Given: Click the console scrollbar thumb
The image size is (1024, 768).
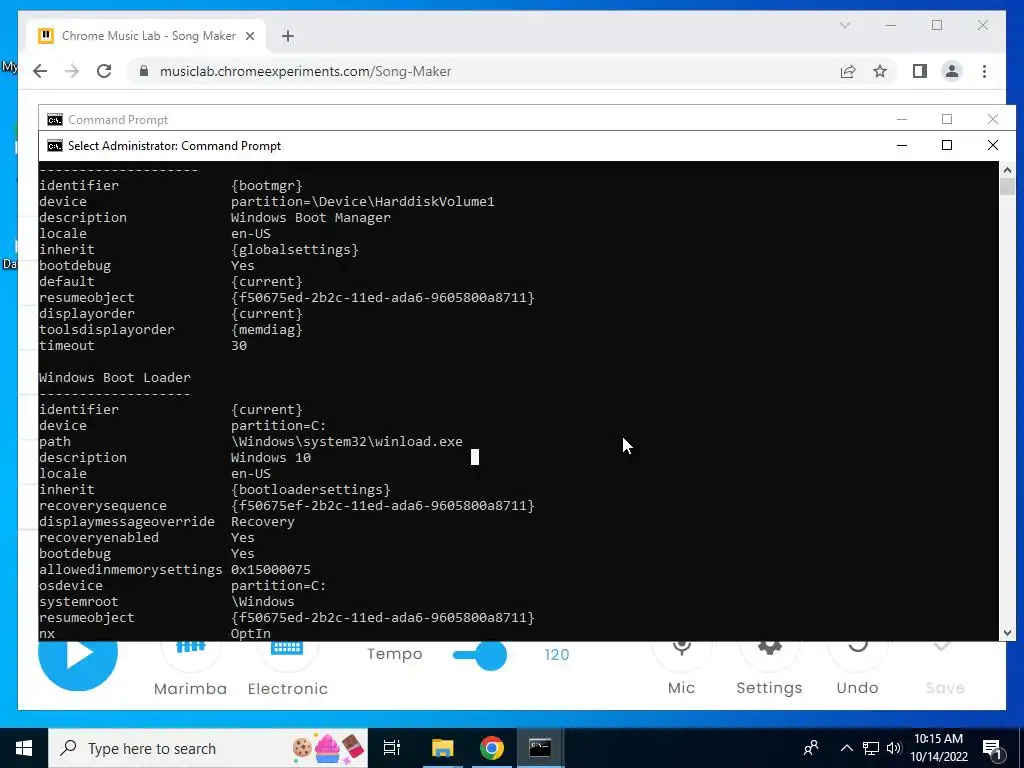Looking at the screenshot, I should [1007, 187].
